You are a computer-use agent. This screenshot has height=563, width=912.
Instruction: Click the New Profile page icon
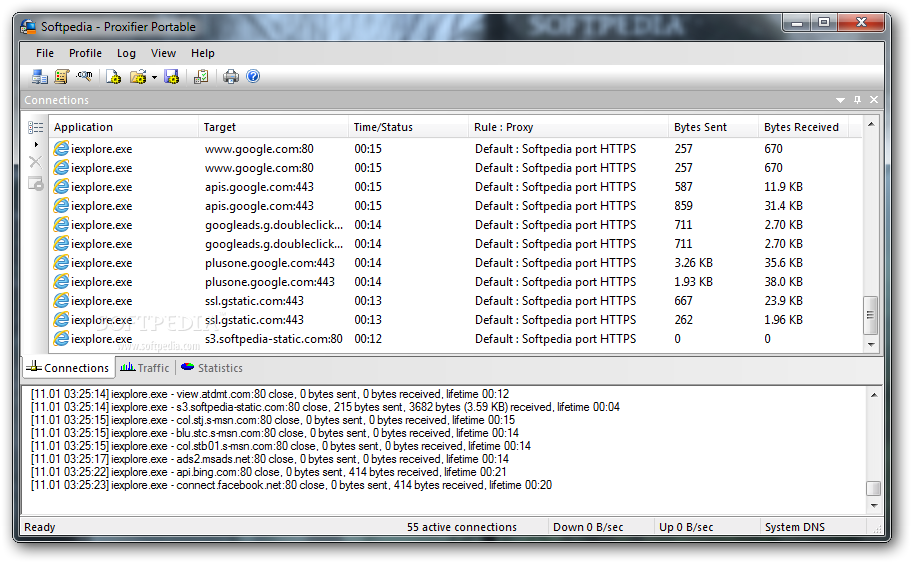pos(113,77)
